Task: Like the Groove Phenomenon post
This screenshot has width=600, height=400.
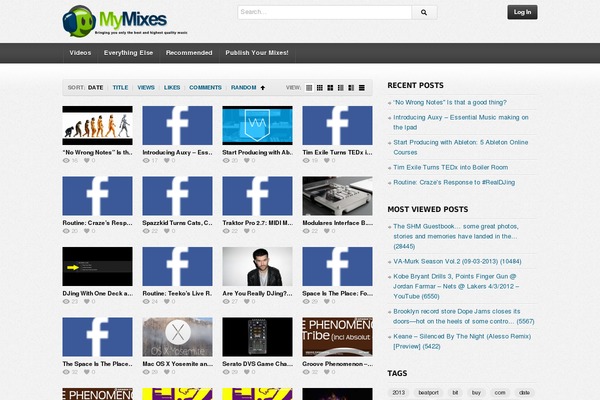Action: [x=327, y=372]
